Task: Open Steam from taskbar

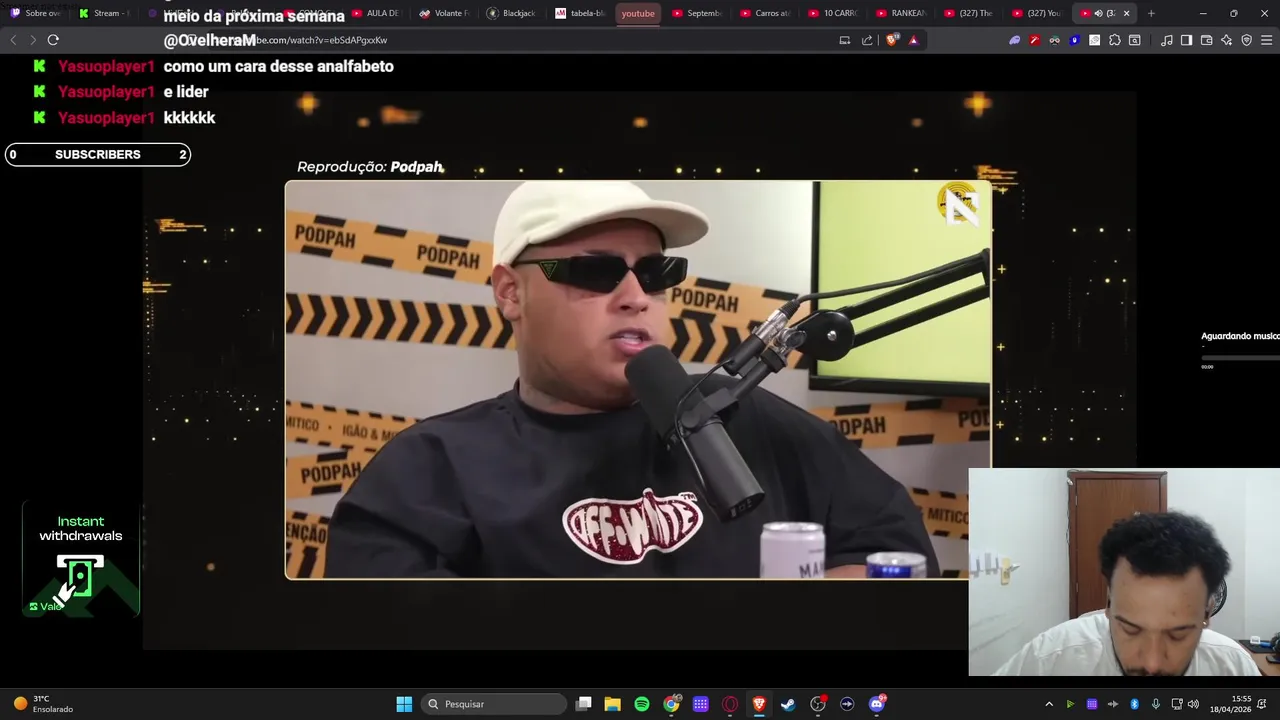Action: click(788, 704)
